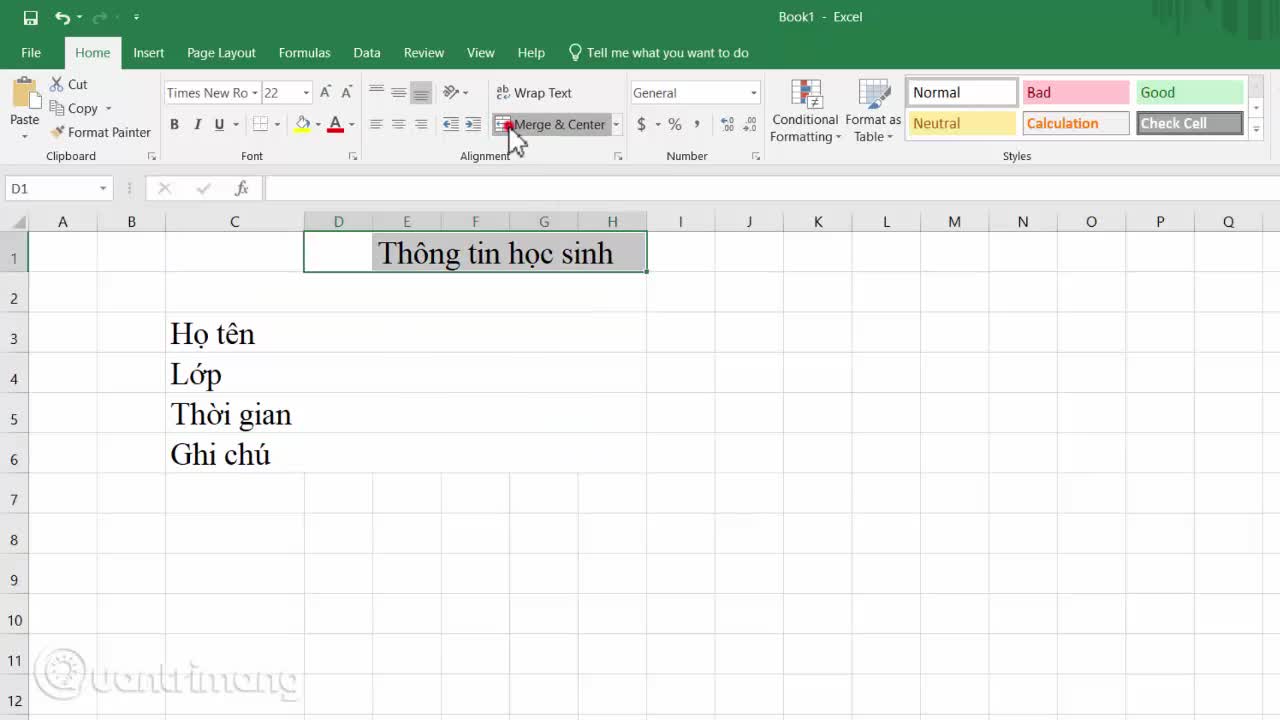Apply the Calculation cell style
Viewport: 1280px width, 720px height.
(x=1076, y=123)
